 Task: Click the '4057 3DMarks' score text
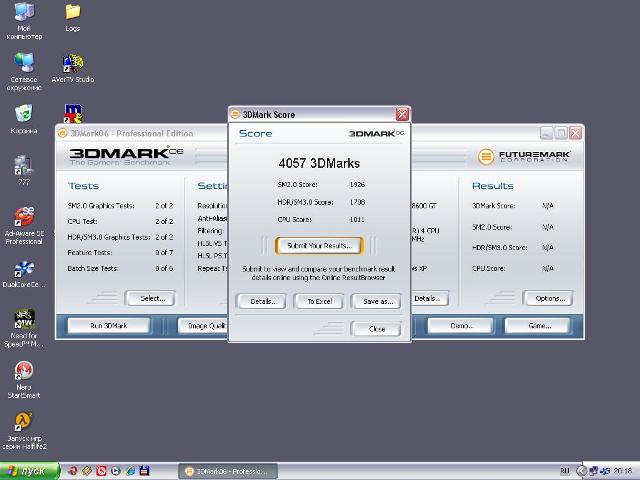(x=319, y=163)
